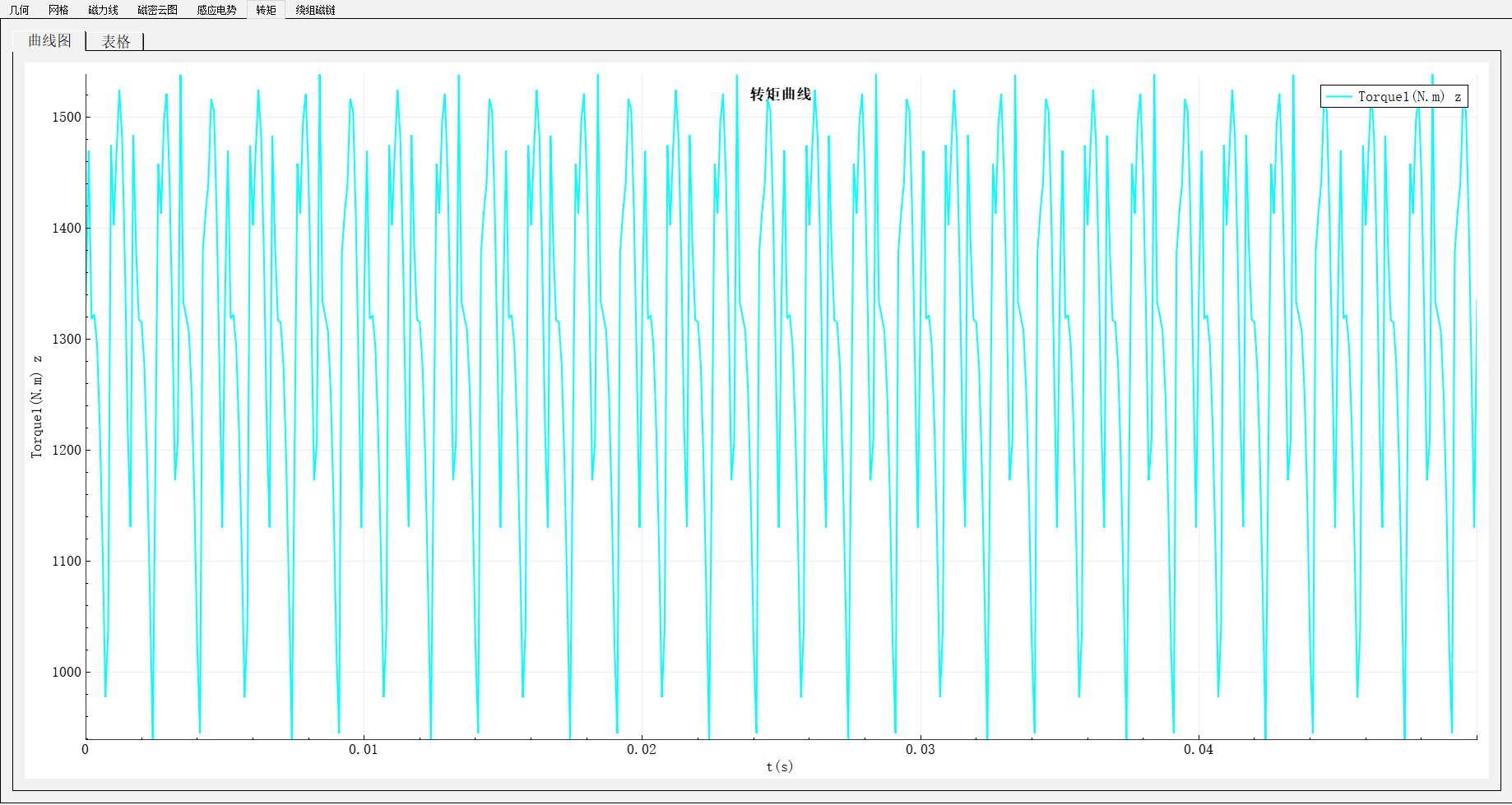Click the 1500 y-axis tick label
The image size is (1512, 805).
(67, 117)
